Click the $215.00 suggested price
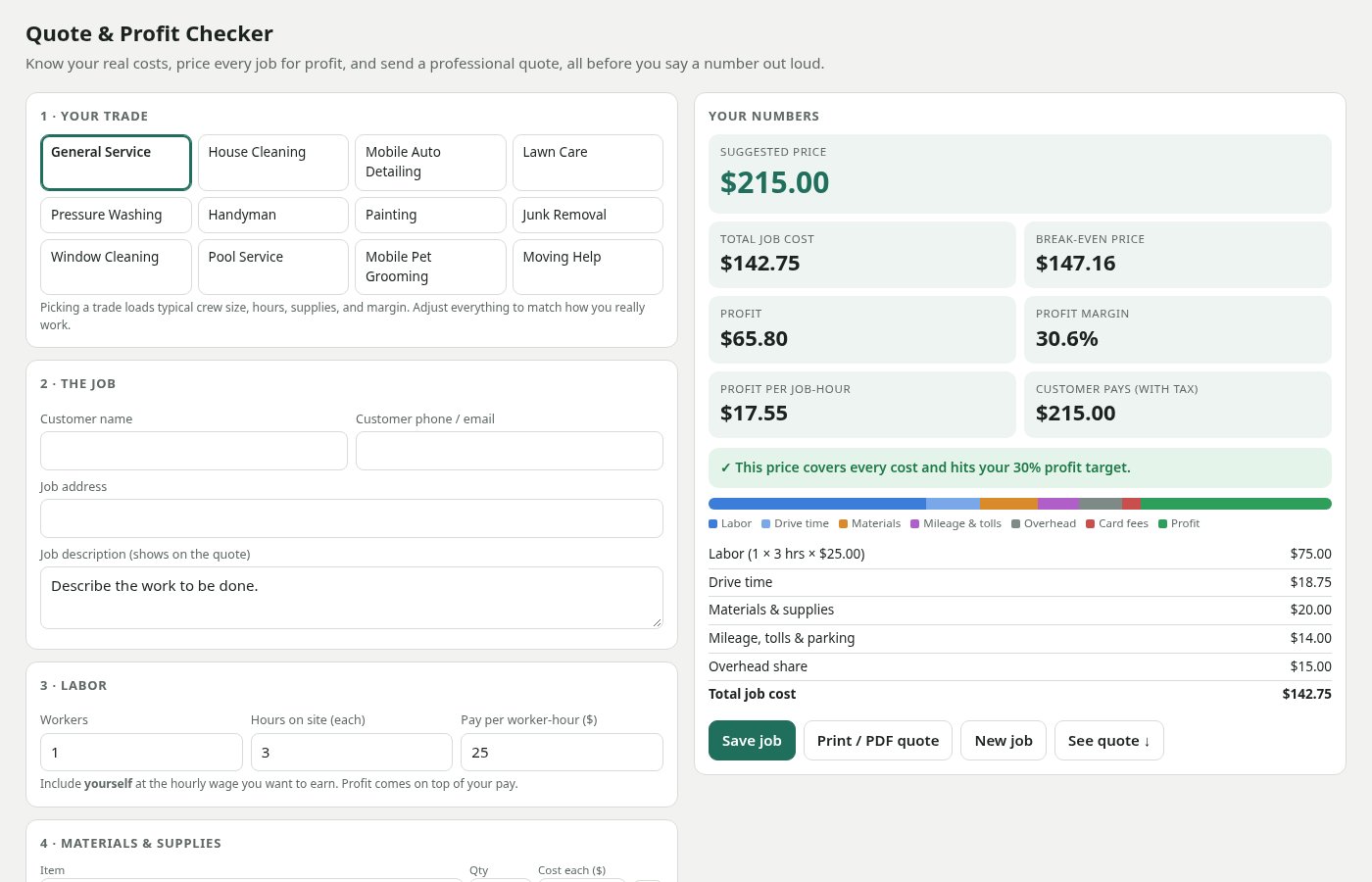Screen dimensions: 1372x882 [x=774, y=182]
